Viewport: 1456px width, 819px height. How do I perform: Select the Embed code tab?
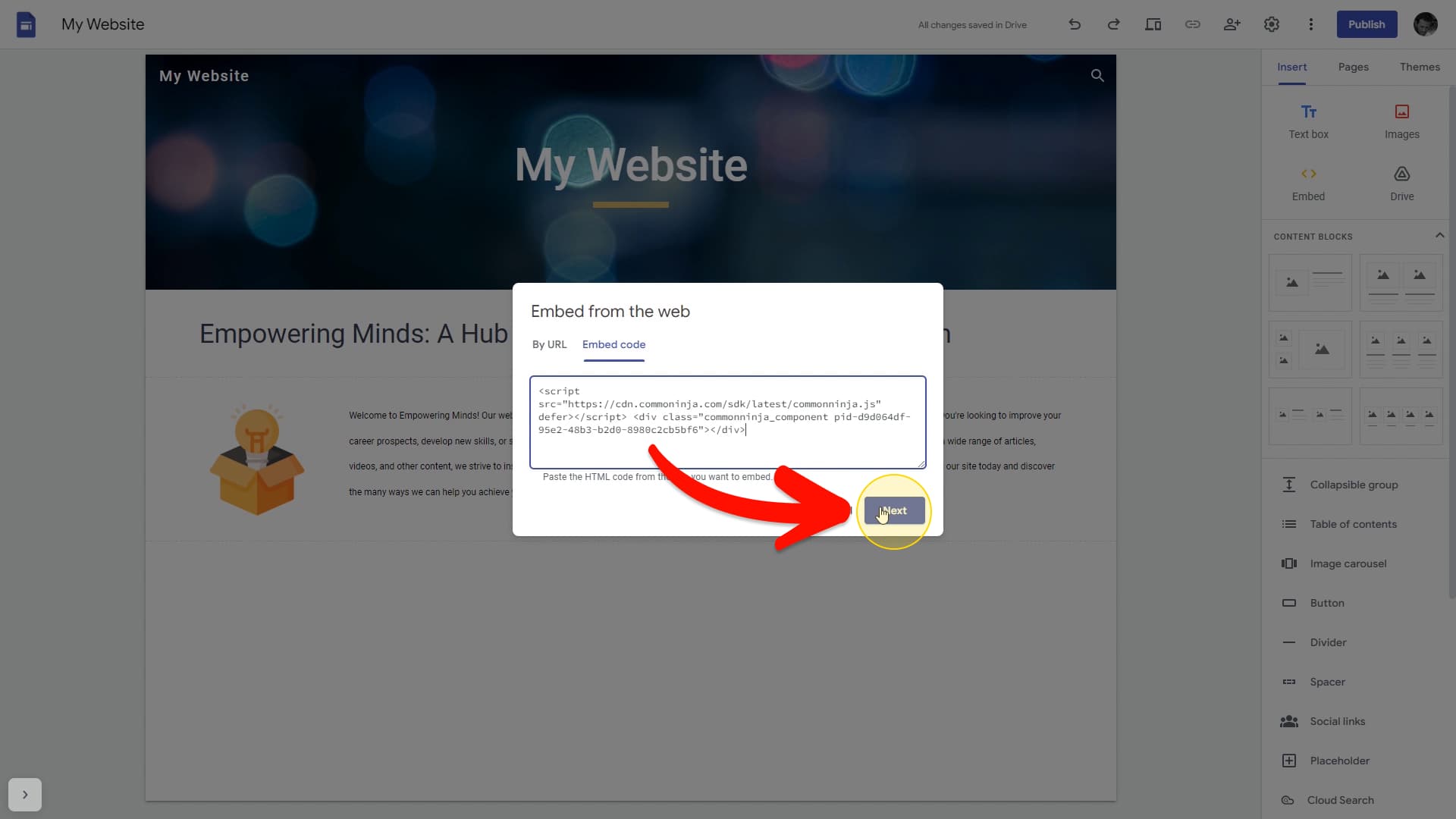(x=613, y=344)
